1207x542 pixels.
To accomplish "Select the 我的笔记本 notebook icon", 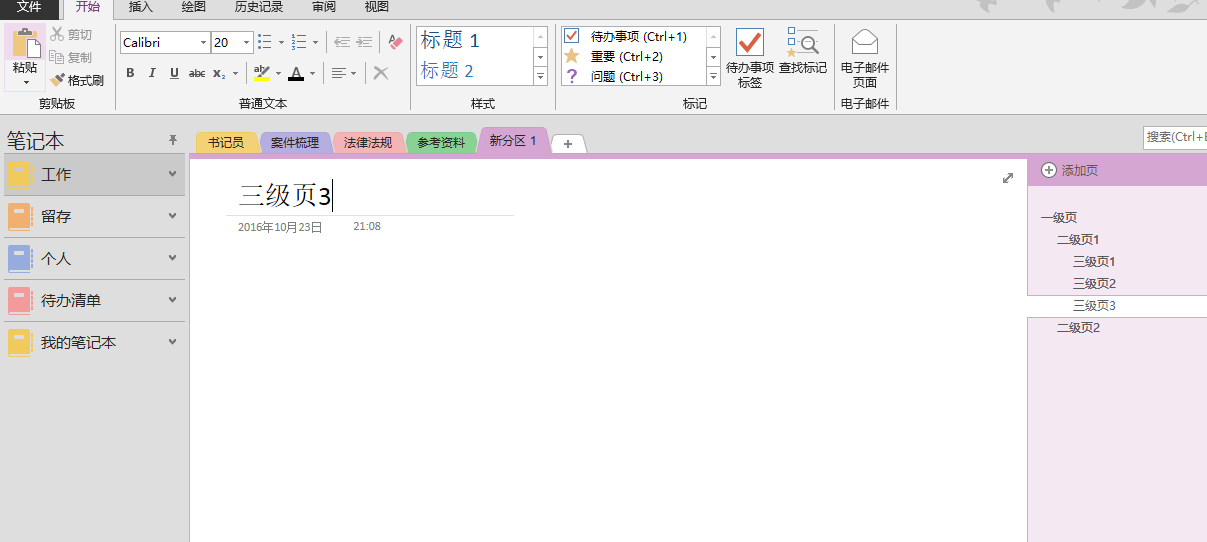I will pyautogui.click(x=20, y=342).
